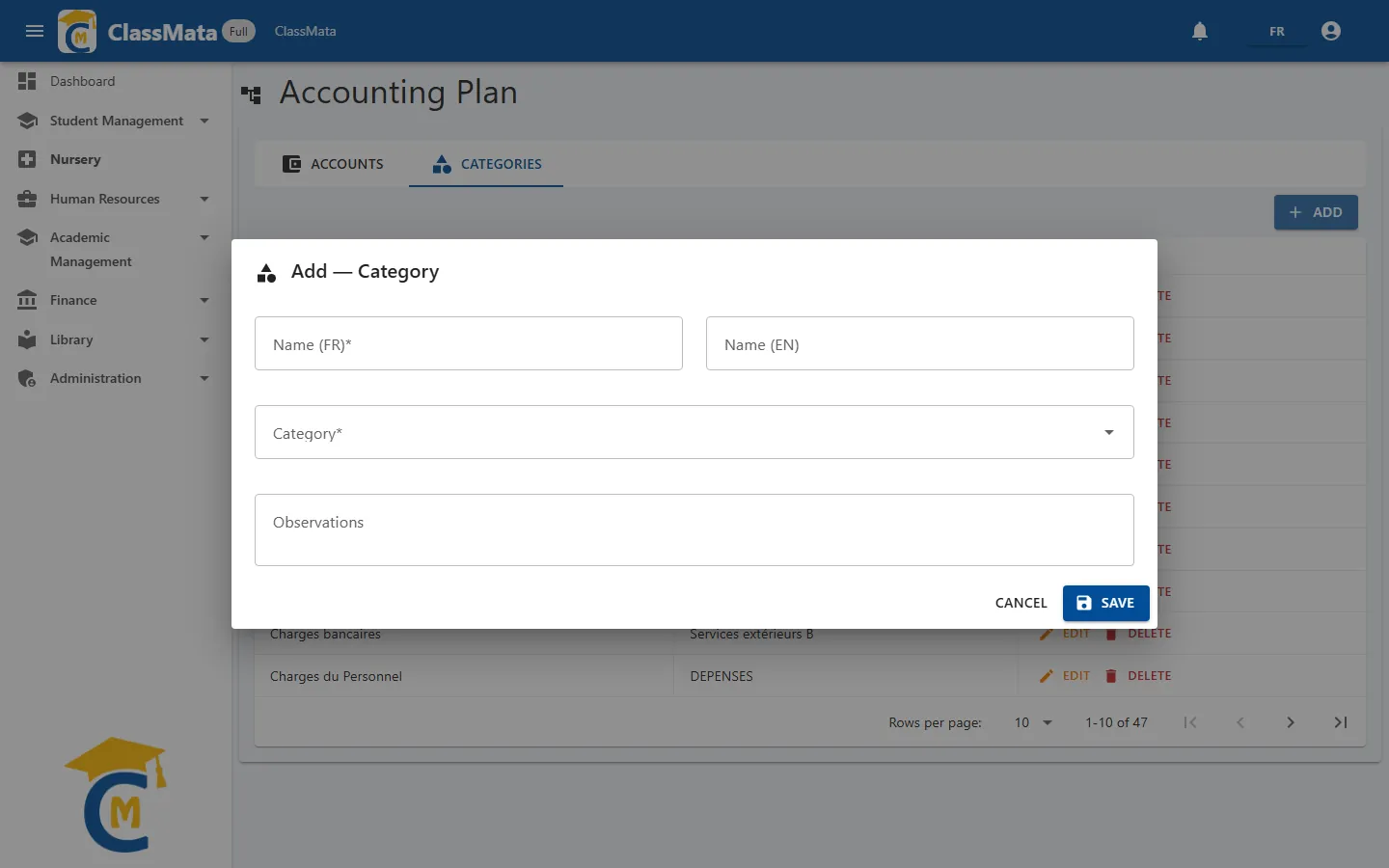The image size is (1389, 868).
Task: Expand the Library menu arrow
Action: (x=204, y=339)
